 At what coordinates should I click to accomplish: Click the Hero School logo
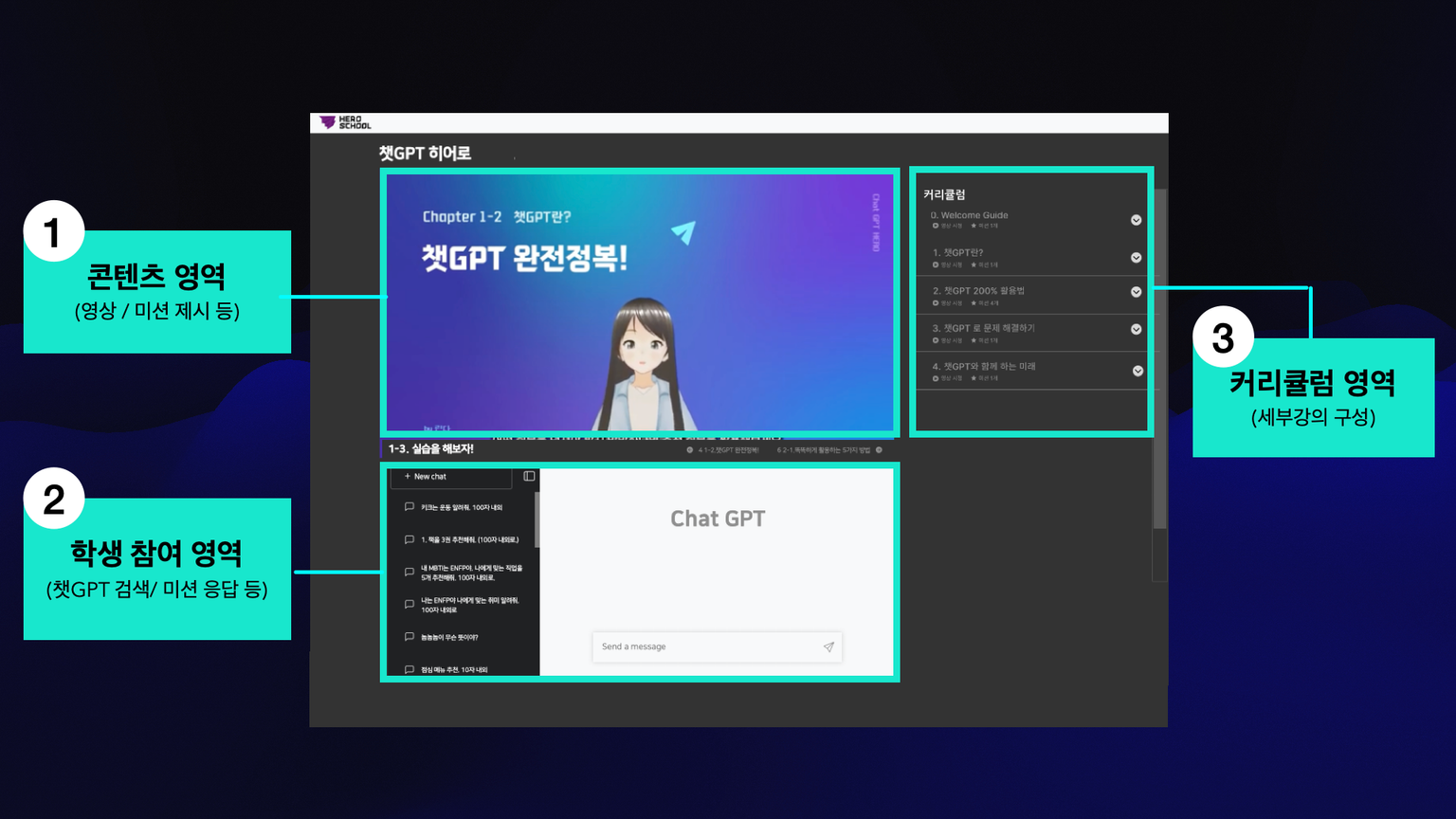[345, 122]
